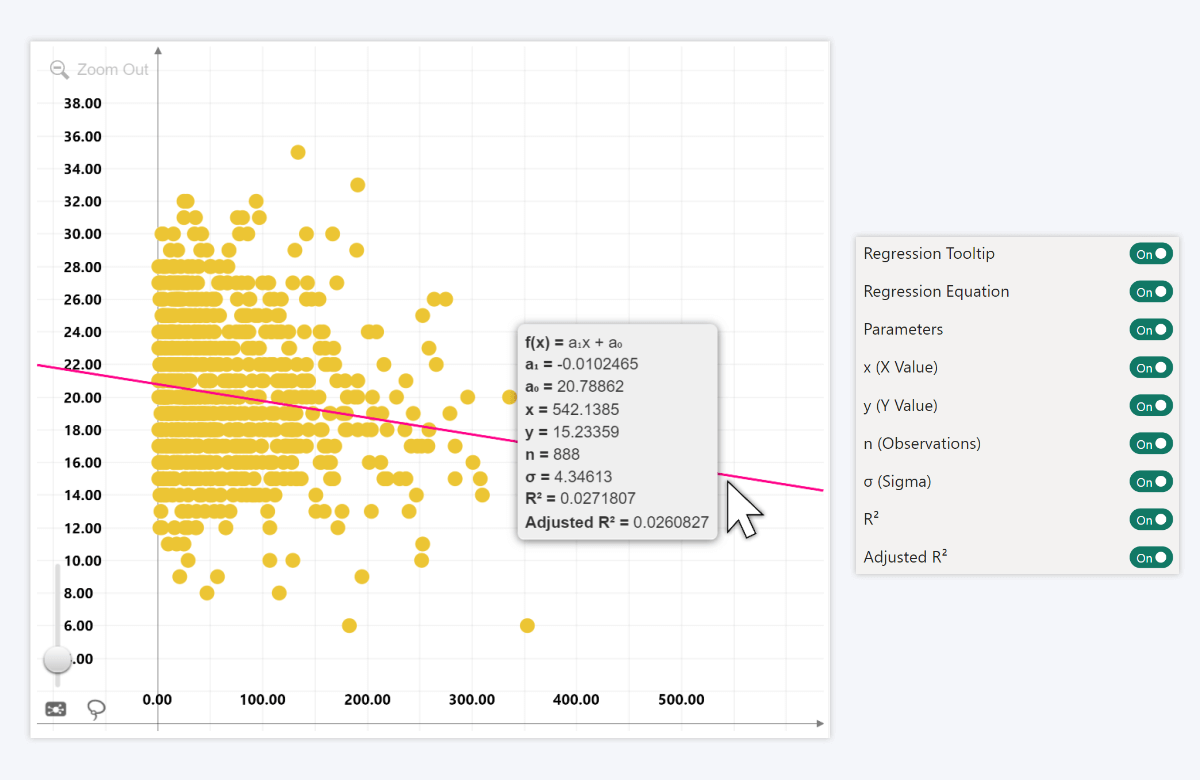This screenshot has width=1200, height=780.
Task: Select the highest yellow data point near 35
Action: 297,151
